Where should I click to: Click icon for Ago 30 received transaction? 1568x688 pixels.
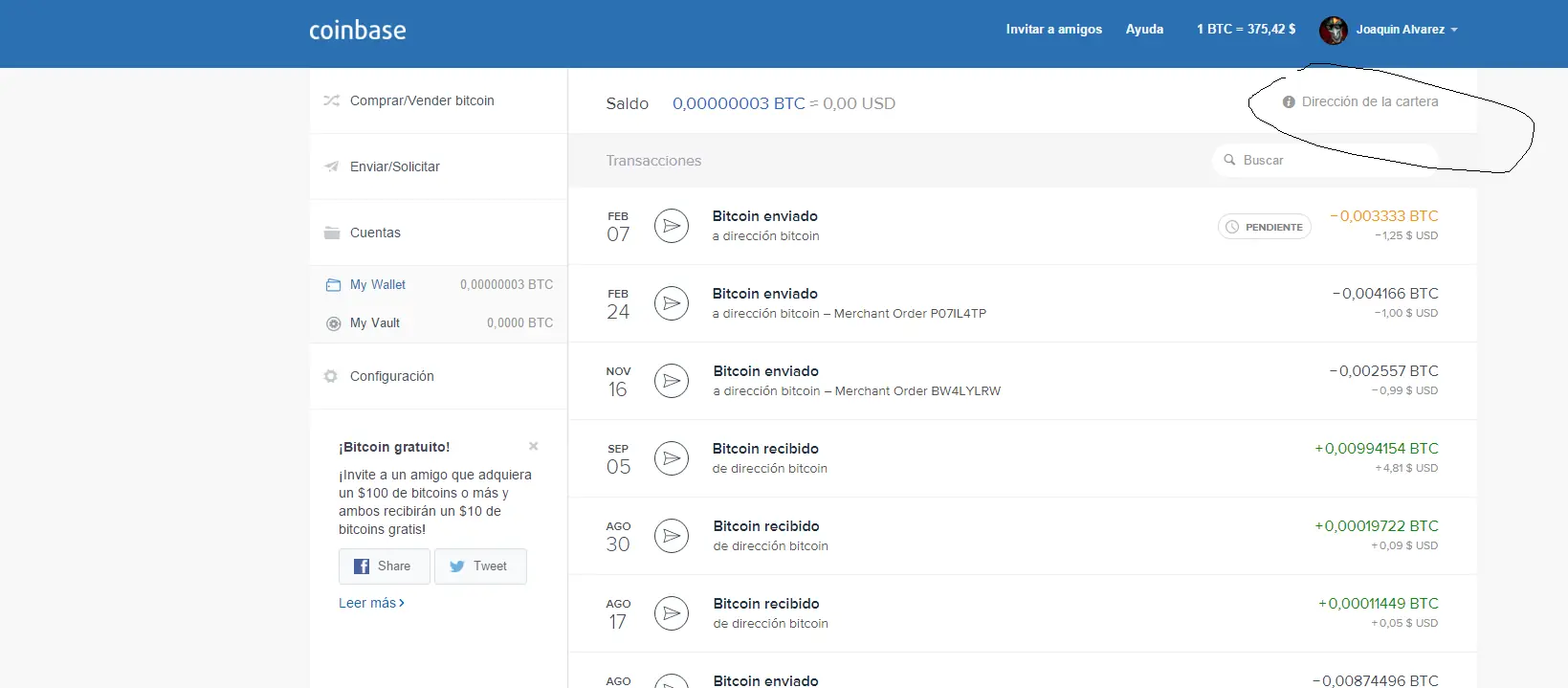(672, 536)
